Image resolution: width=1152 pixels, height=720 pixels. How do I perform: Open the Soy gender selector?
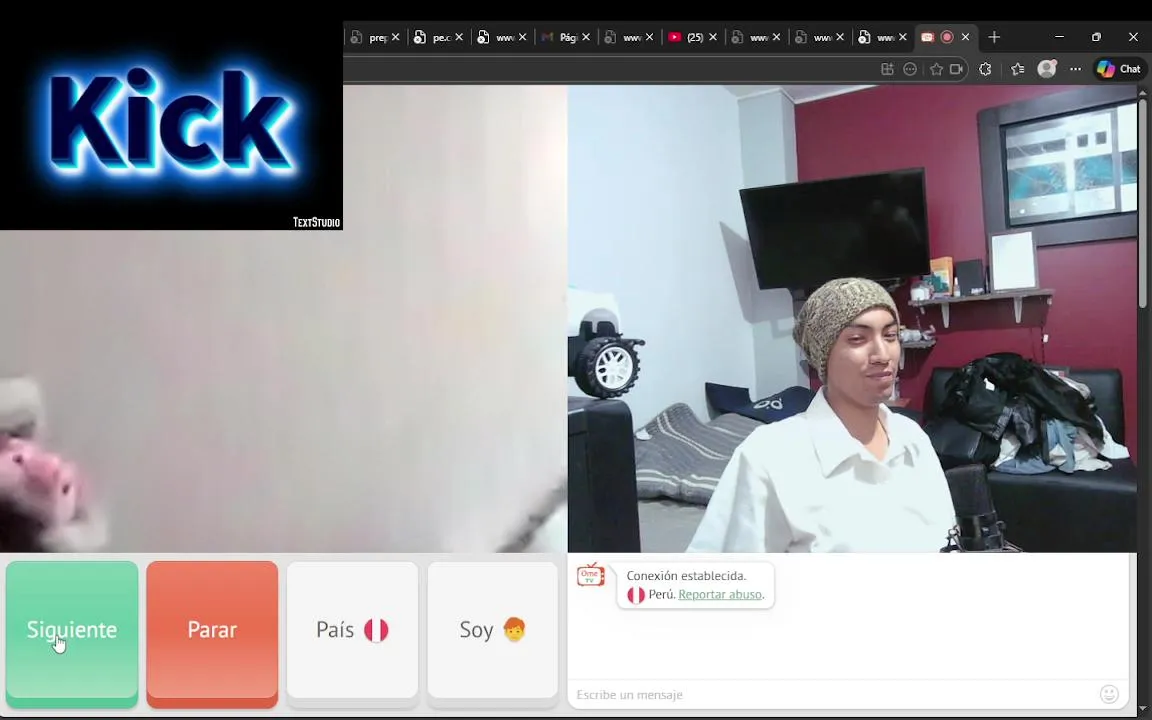point(492,630)
